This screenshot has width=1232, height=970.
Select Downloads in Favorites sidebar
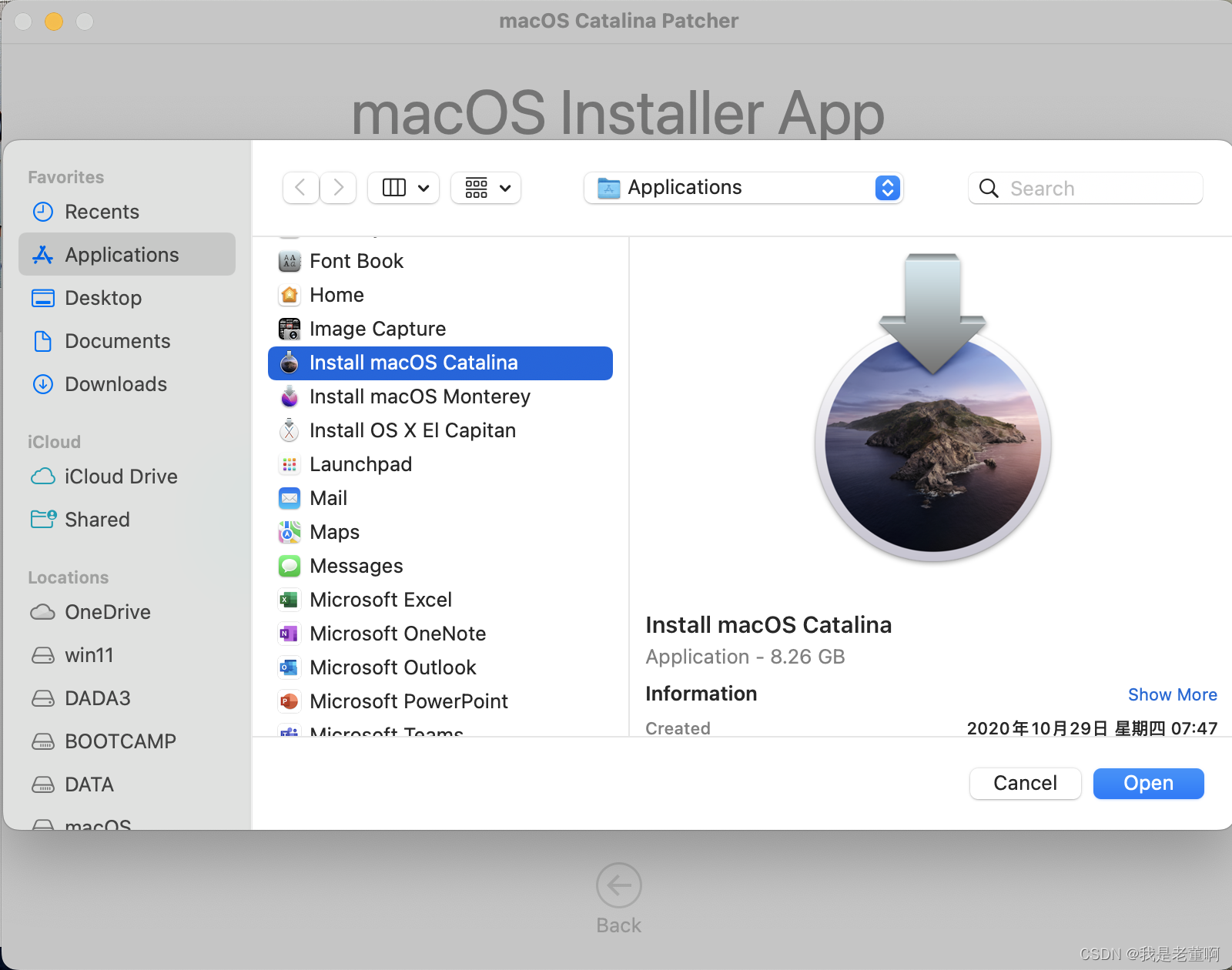pyautogui.click(x=127, y=384)
